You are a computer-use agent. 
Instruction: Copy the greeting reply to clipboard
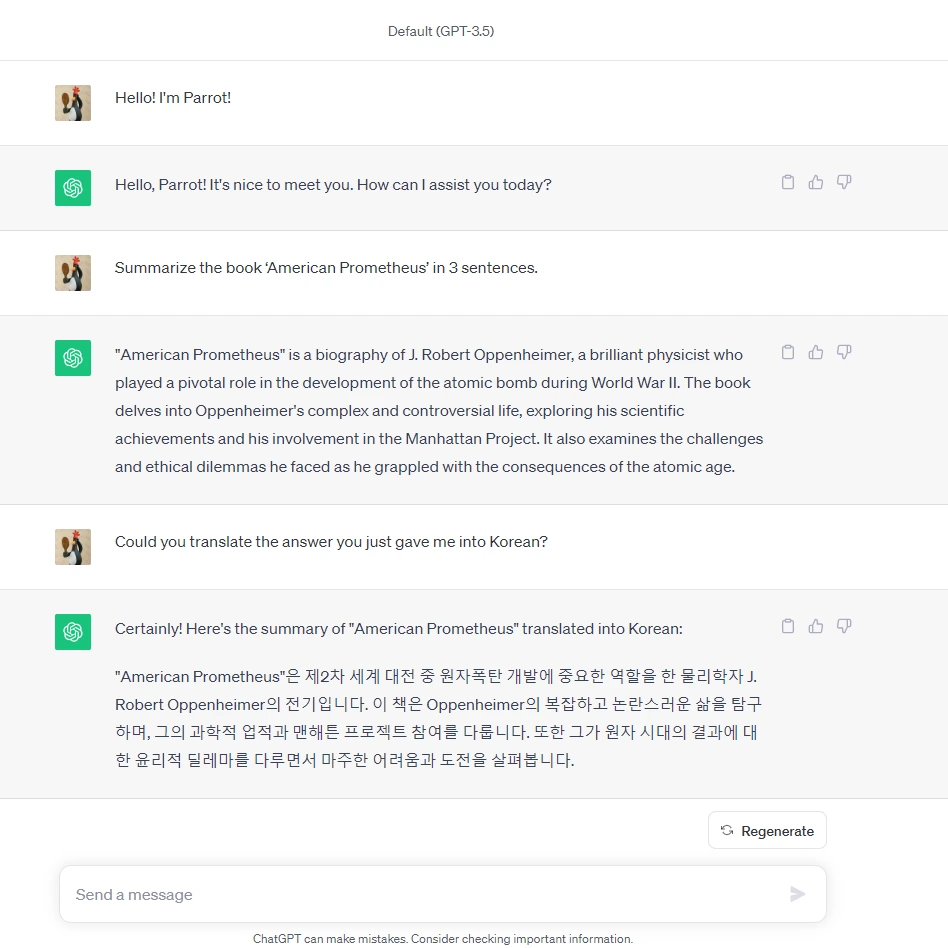coord(788,182)
